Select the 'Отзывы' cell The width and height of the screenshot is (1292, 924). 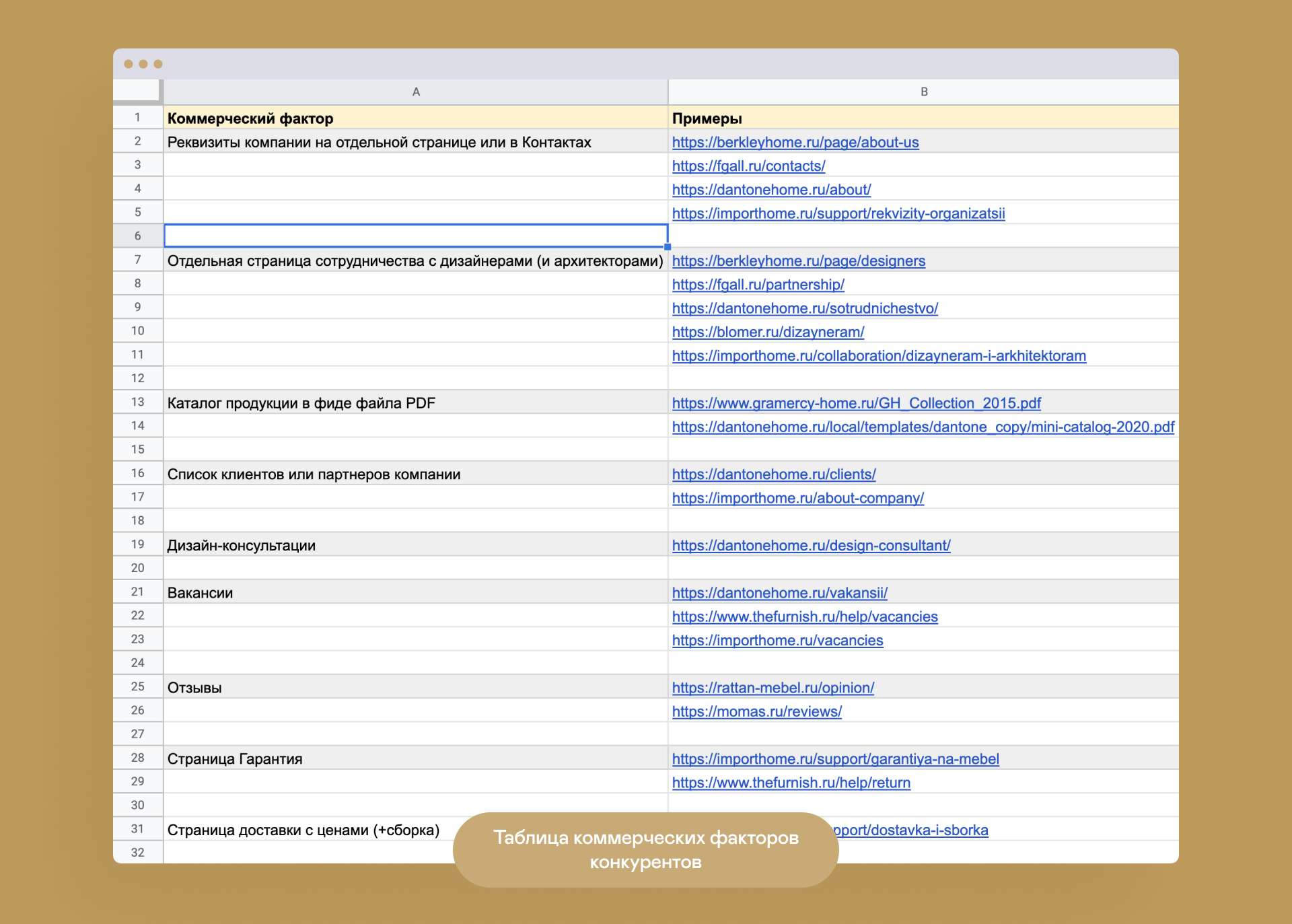pos(416,688)
